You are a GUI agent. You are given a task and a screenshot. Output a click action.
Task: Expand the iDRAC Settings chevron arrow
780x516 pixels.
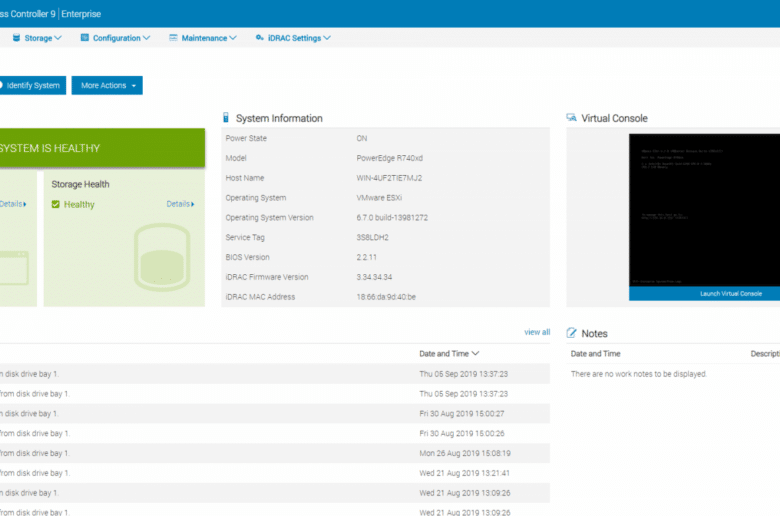click(327, 38)
